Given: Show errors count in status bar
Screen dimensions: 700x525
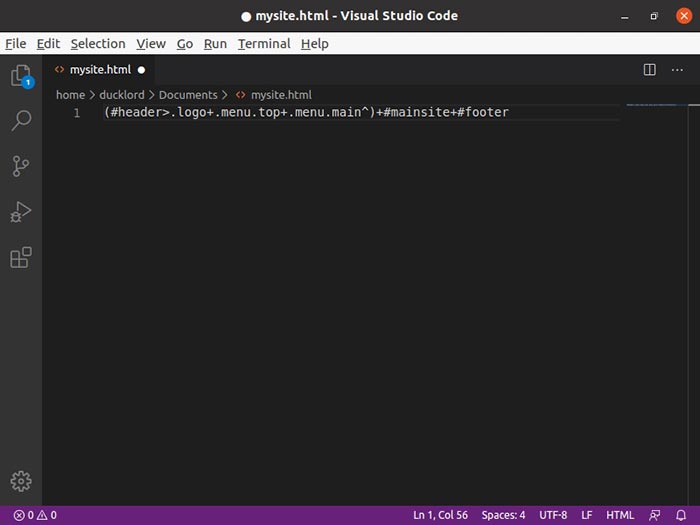Looking at the screenshot, I should [x=23, y=515].
